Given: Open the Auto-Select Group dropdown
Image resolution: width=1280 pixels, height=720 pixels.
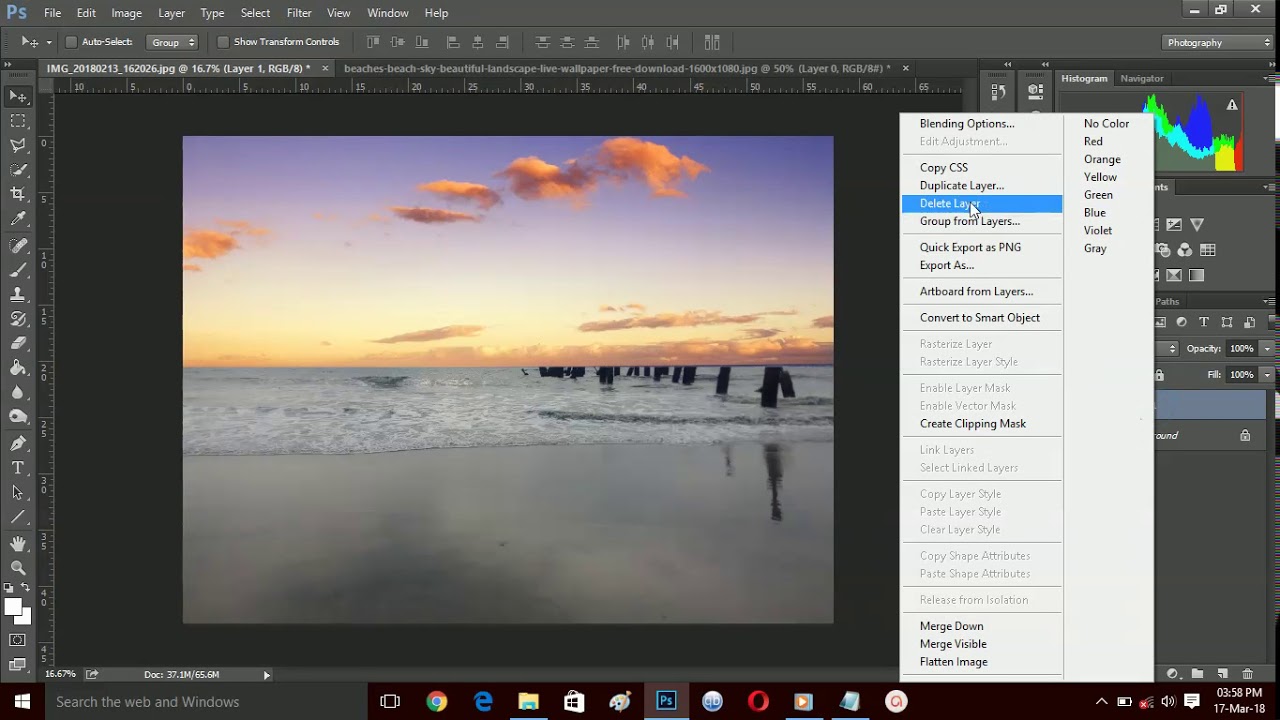Looking at the screenshot, I should pyautogui.click(x=172, y=42).
